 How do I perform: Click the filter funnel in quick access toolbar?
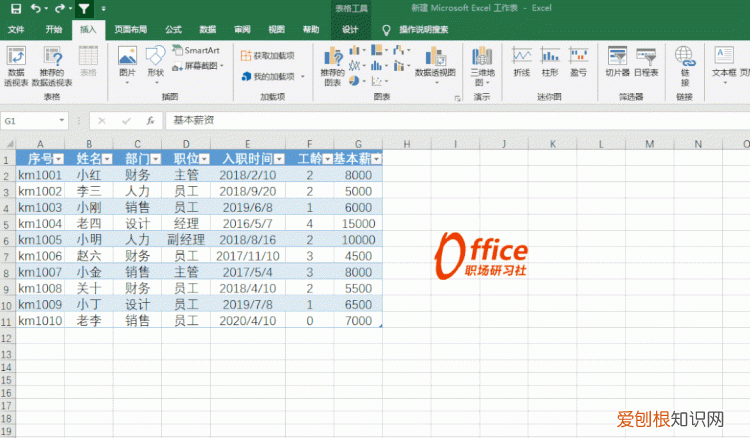click(x=84, y=8)
